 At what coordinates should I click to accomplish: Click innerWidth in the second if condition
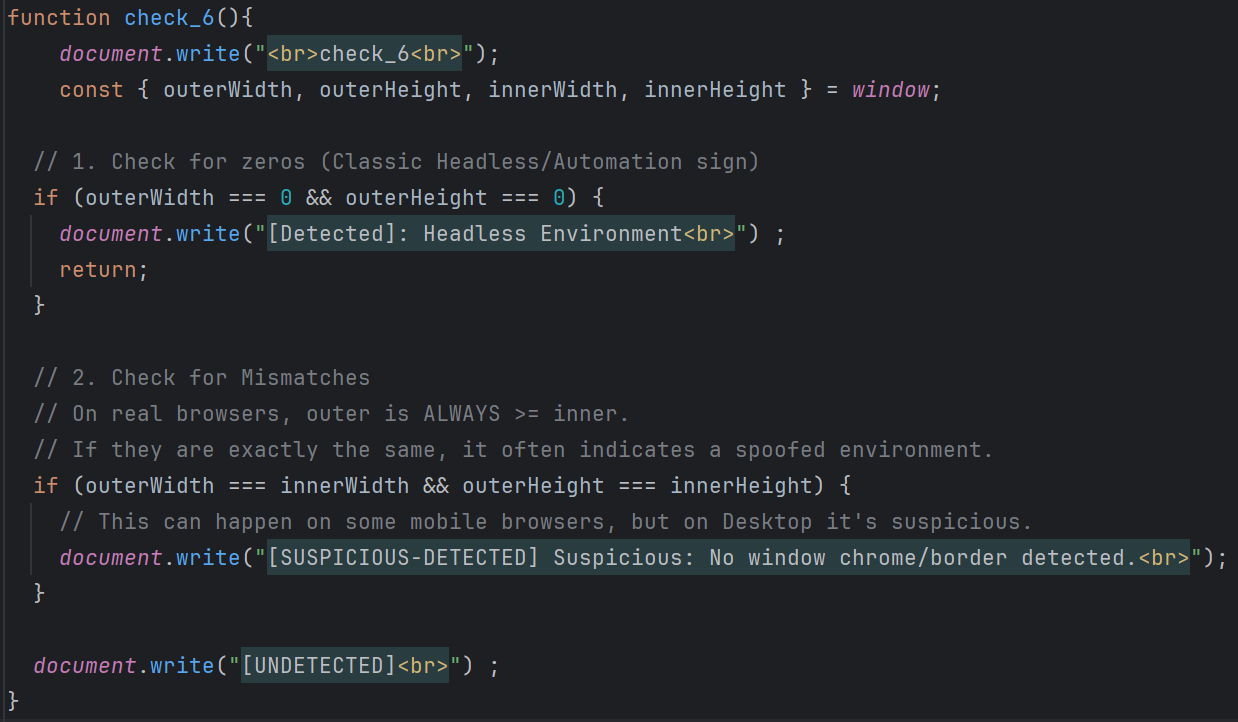click(x=344, y=486)
